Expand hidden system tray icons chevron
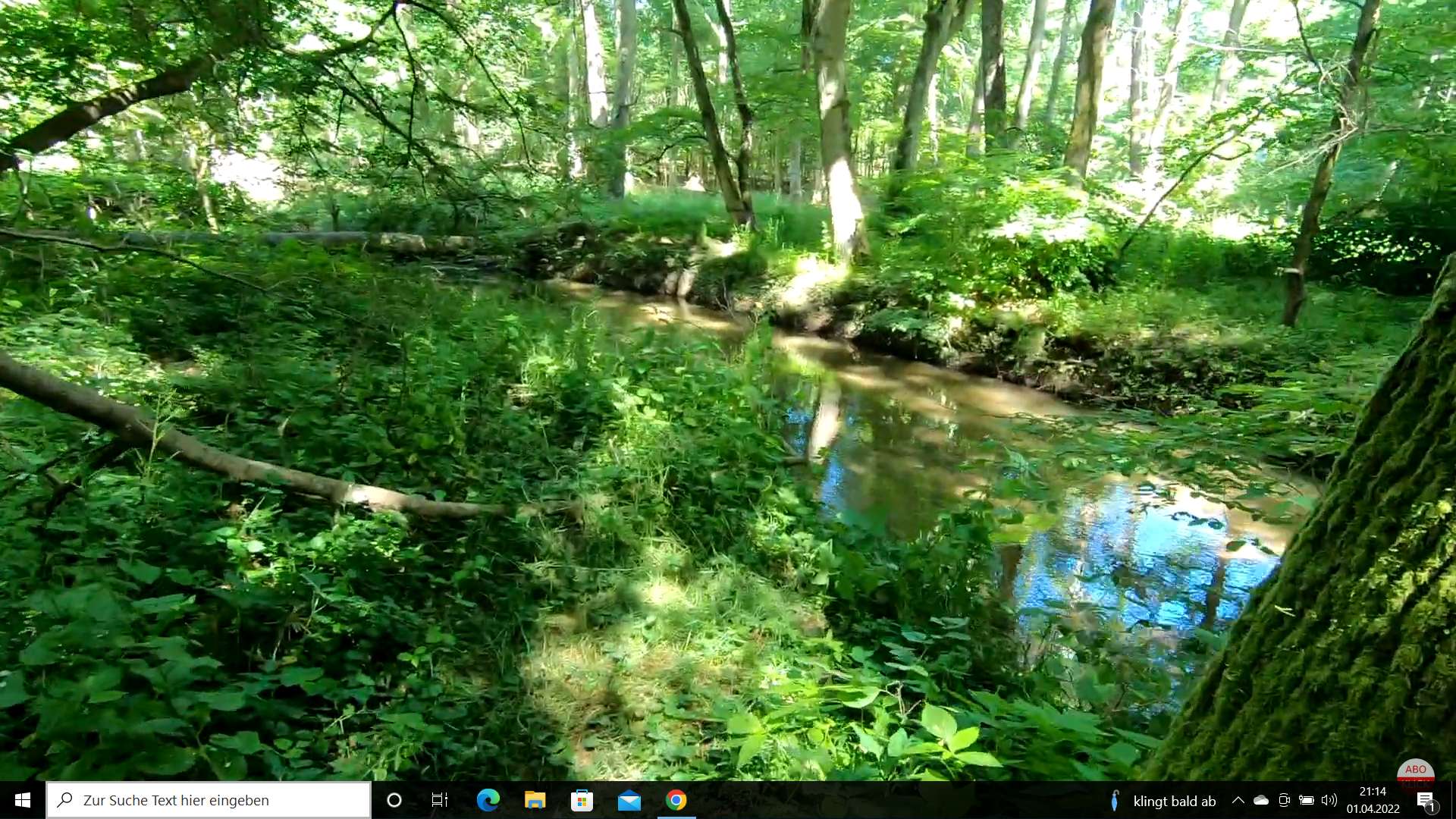Viewport: 1456px width, 819px height. (1238, 800)
